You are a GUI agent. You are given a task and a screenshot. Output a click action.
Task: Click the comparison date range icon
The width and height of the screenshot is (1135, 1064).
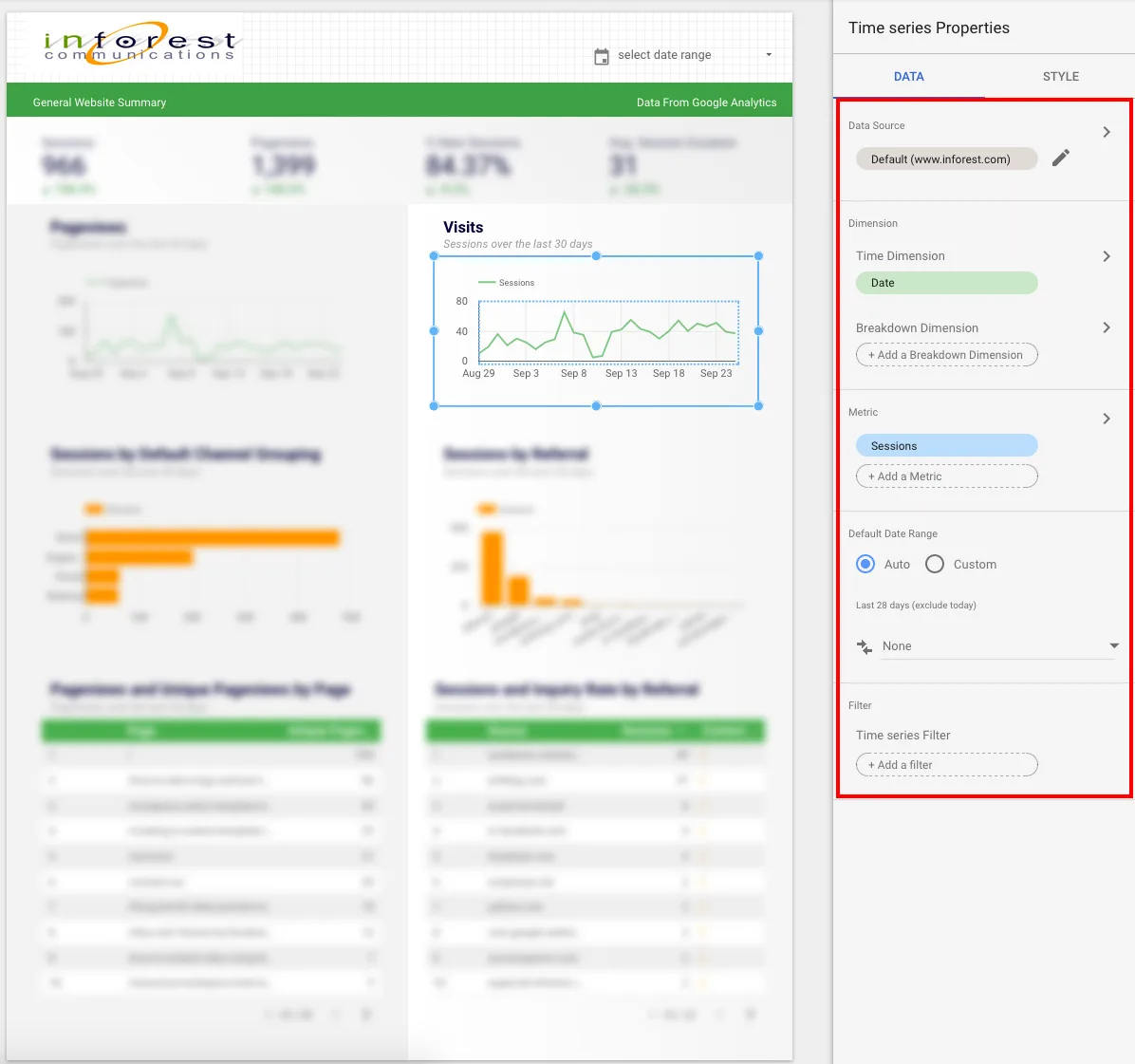[865, 646]
